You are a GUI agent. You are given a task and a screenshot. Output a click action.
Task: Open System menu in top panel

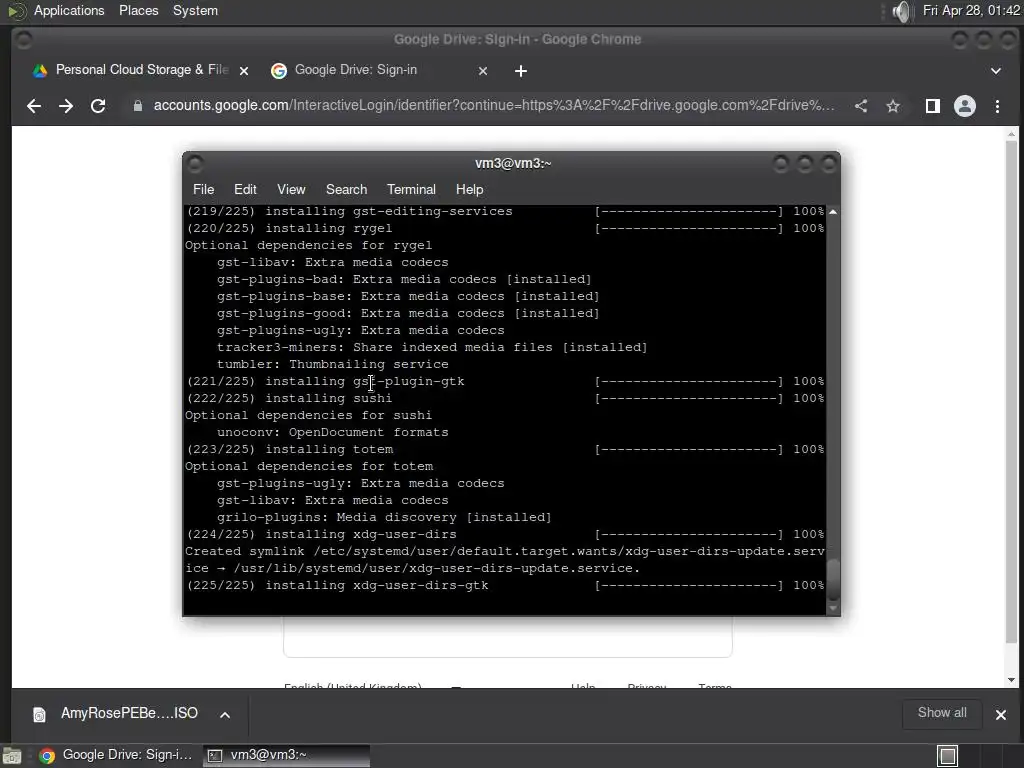point(195,10)
